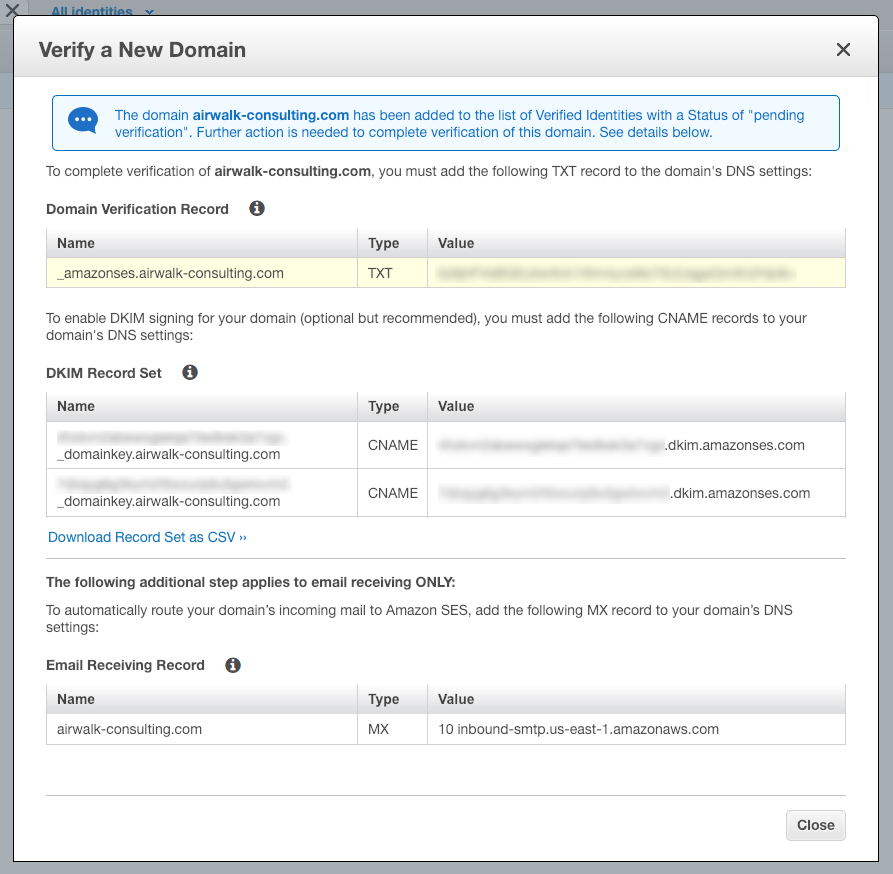Click first _domainkey.airwalk-consulting.com name cell
The image size is (893, 874).
point(202,445)
